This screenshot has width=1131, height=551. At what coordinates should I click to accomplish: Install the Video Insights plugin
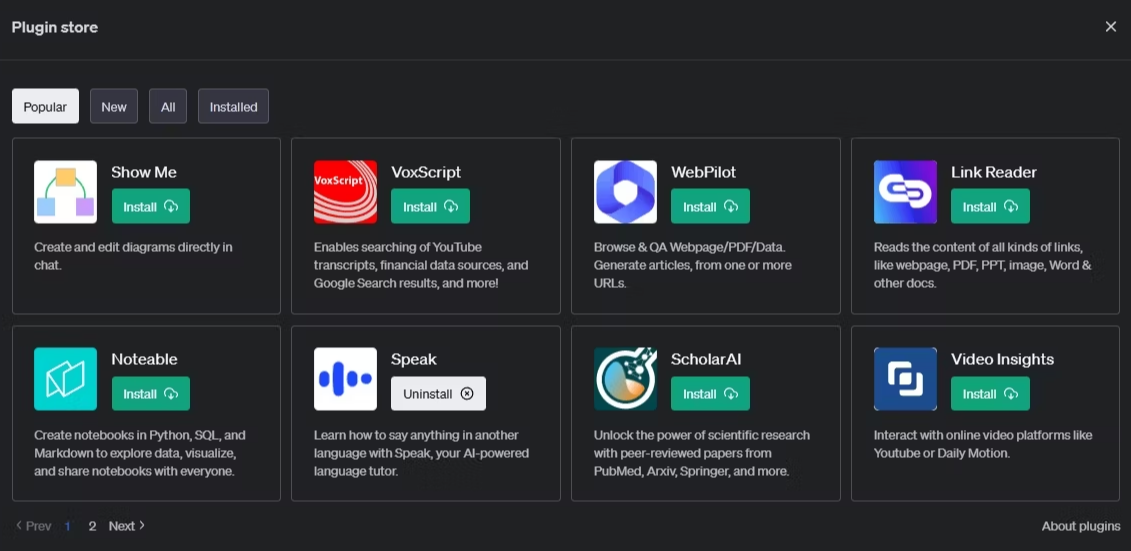tap(990, 394)
